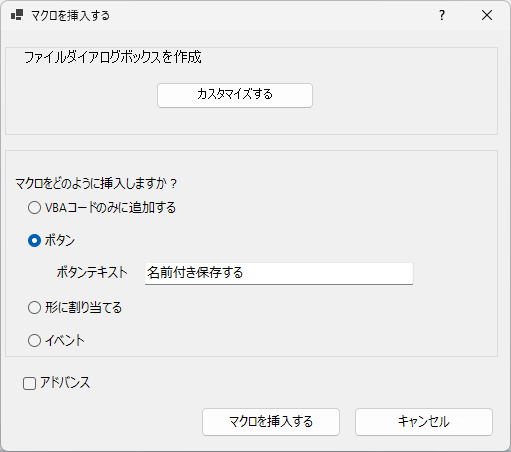
Task: Click the マクロをどのように挿入しますか question text
Action: point(96,184)
